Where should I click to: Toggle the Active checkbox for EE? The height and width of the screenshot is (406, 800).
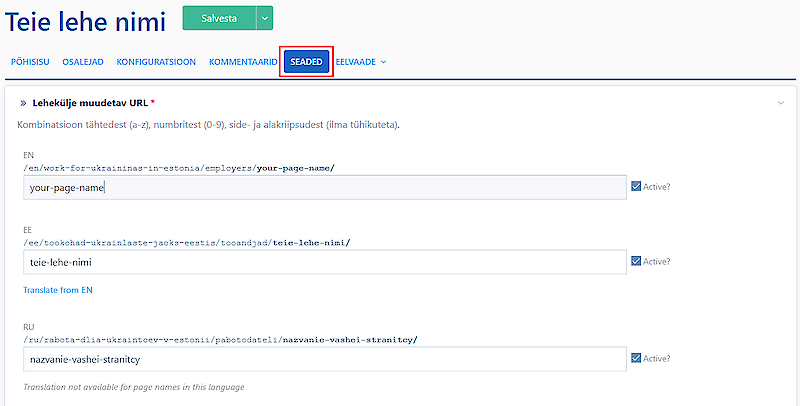636,261
